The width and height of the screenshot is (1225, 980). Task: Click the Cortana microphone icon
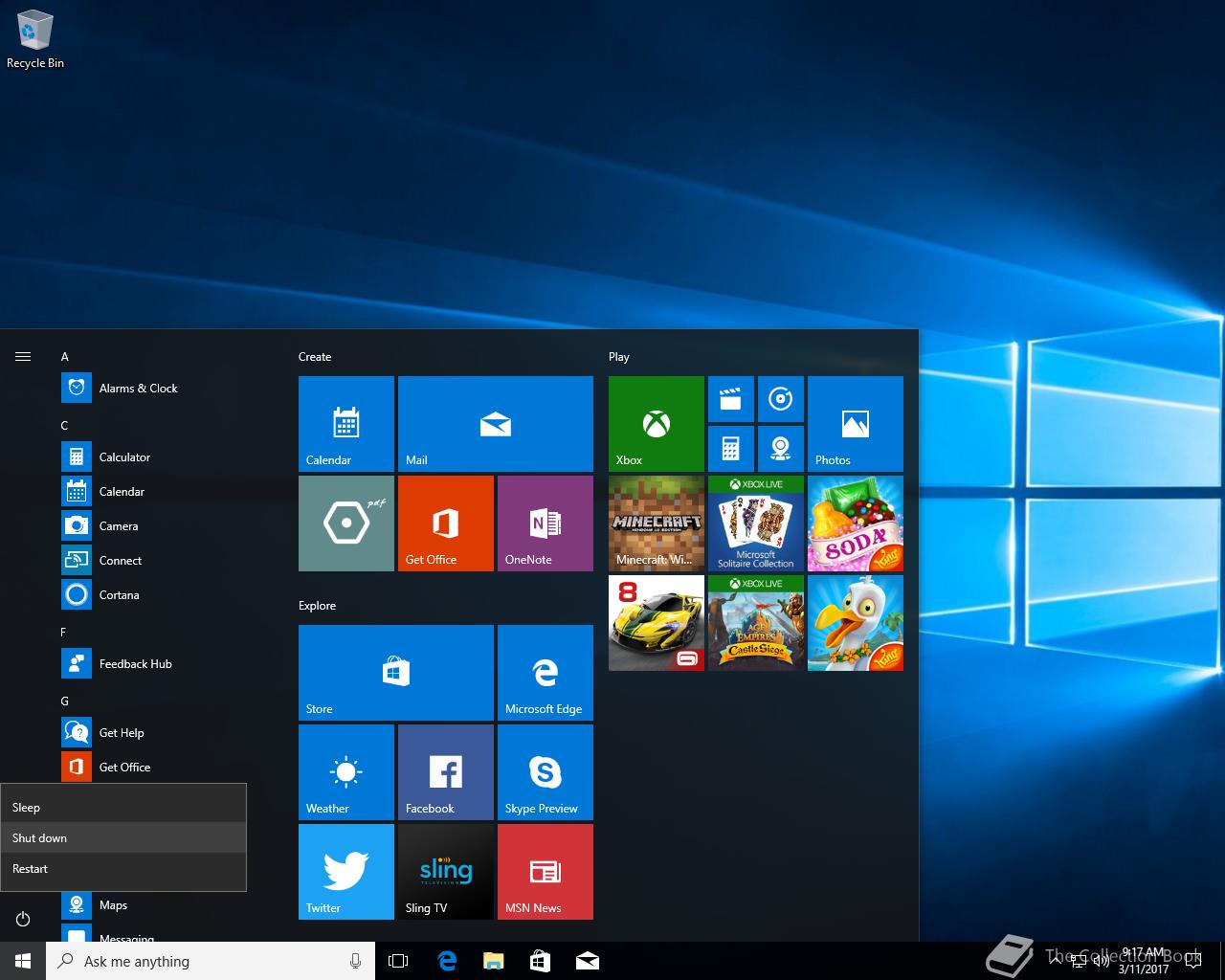click(x=356, y=961)
